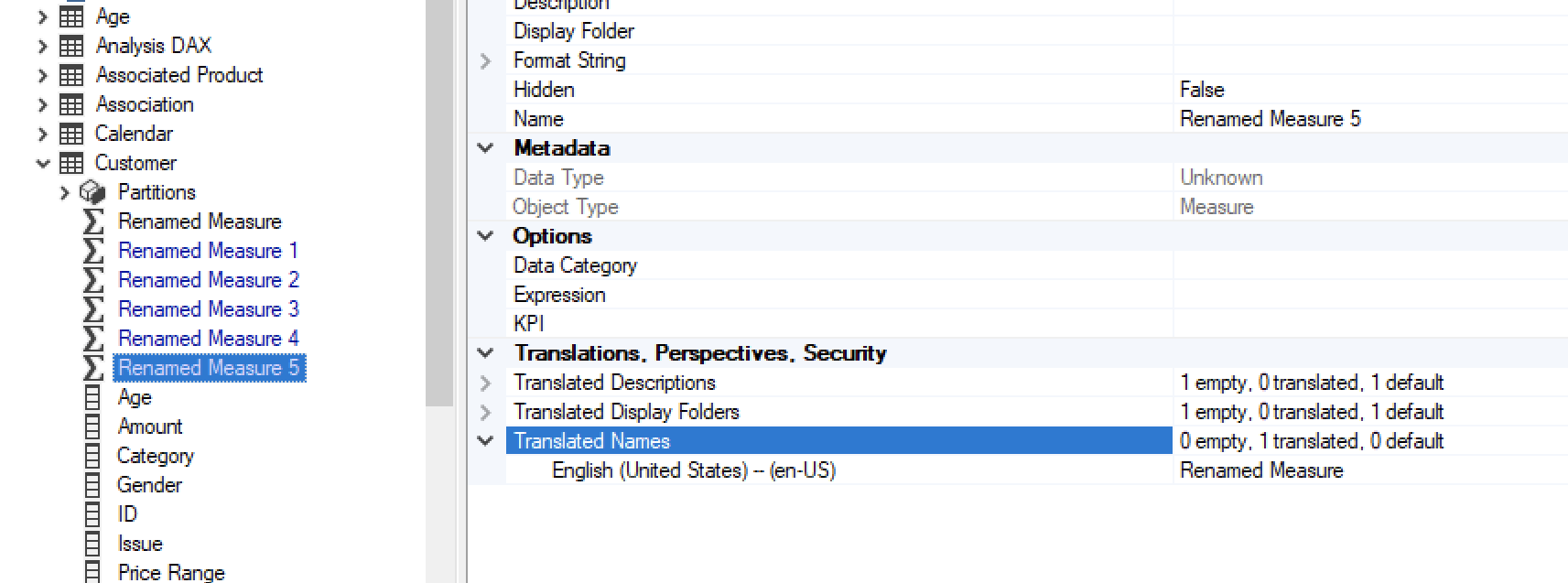This screenshot has width=1568, height=583.
Task: Select the Renamed Measure 2 measure
Action: [x=208, y=280]
